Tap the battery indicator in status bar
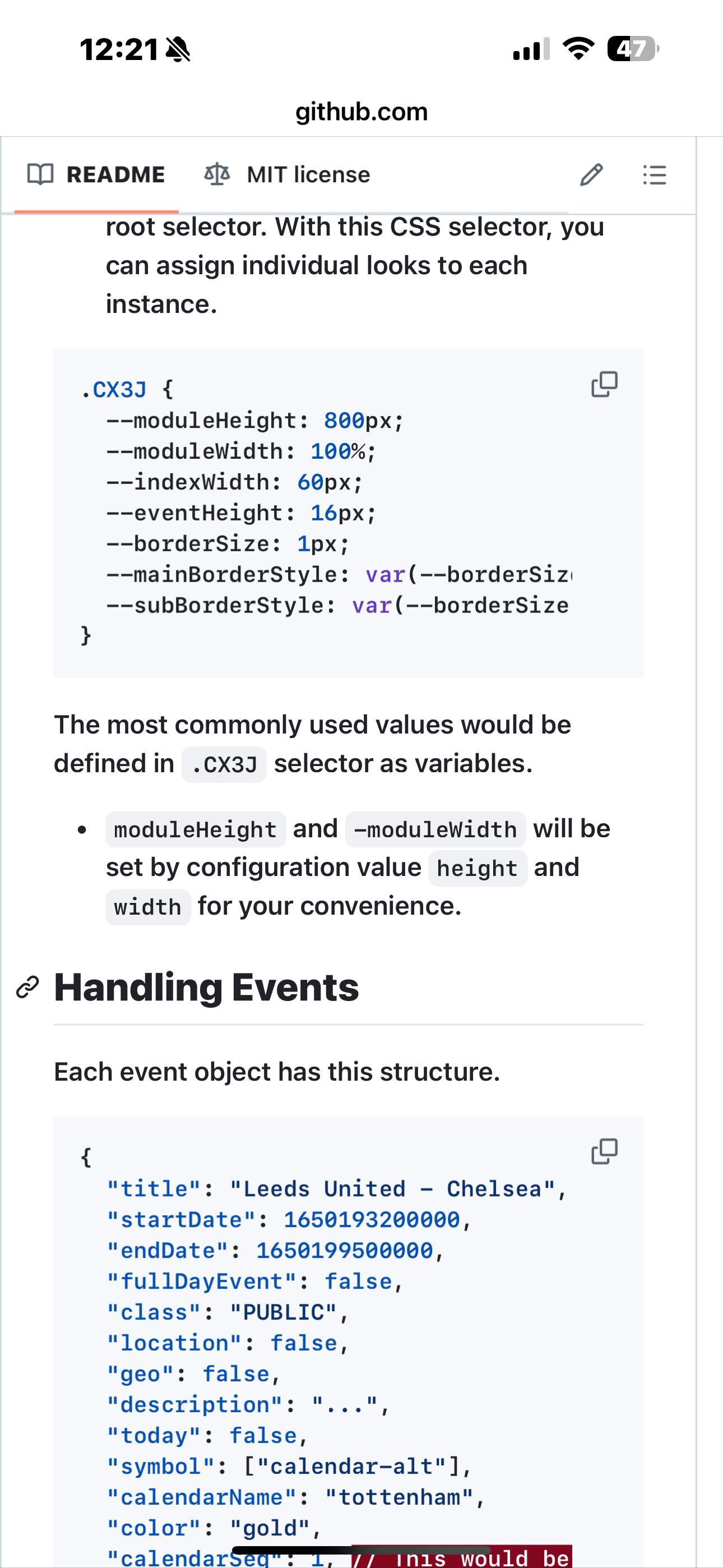The image size is (723, 1568). [632, 49]
